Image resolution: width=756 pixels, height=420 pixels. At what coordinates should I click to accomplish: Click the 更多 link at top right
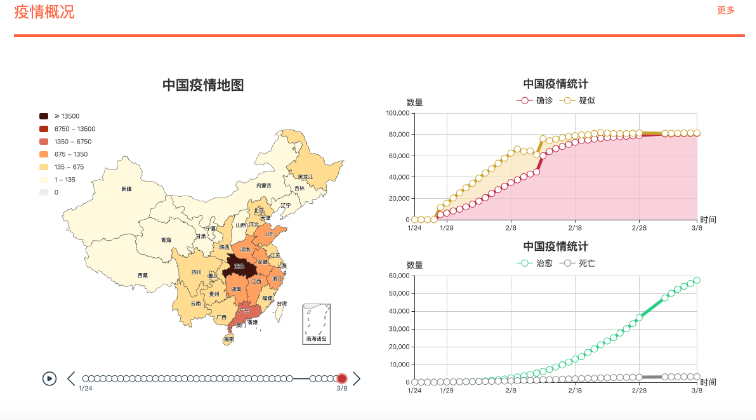(x=725, y=10)
